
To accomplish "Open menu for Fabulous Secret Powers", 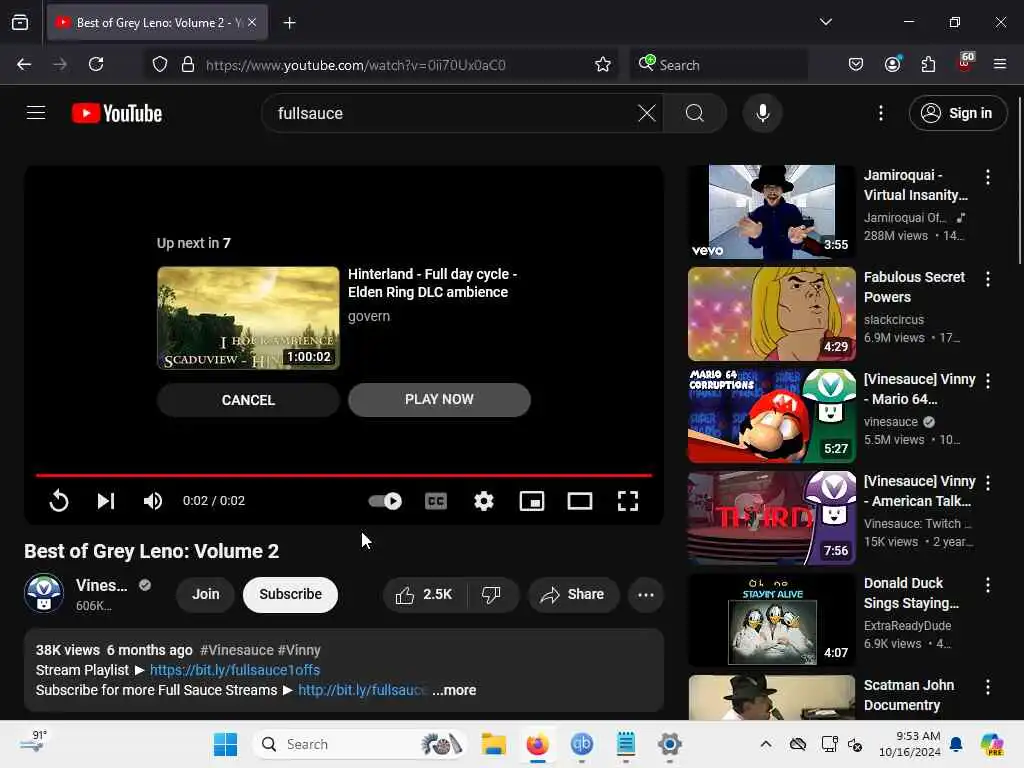I will click(988, 279).
